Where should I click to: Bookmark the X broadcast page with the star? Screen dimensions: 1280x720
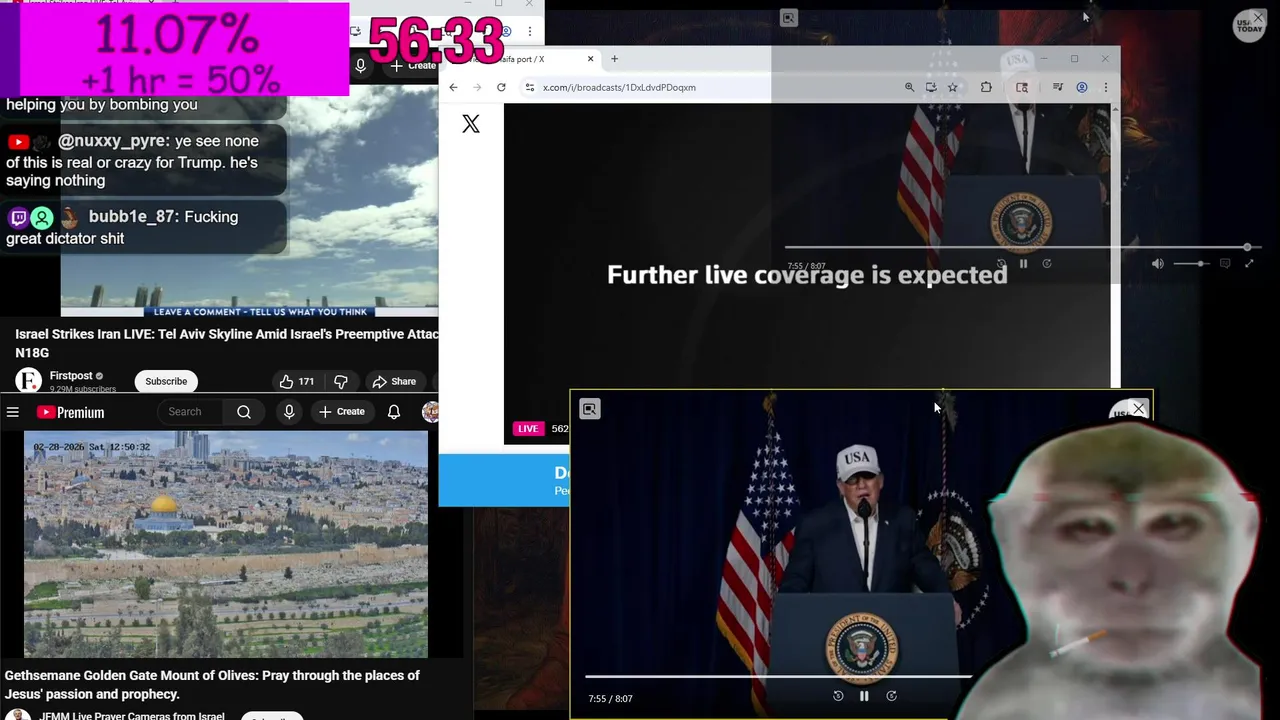pos(952,87)
